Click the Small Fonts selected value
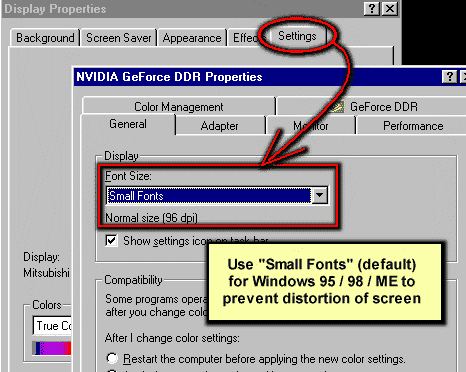 (209, 196)
